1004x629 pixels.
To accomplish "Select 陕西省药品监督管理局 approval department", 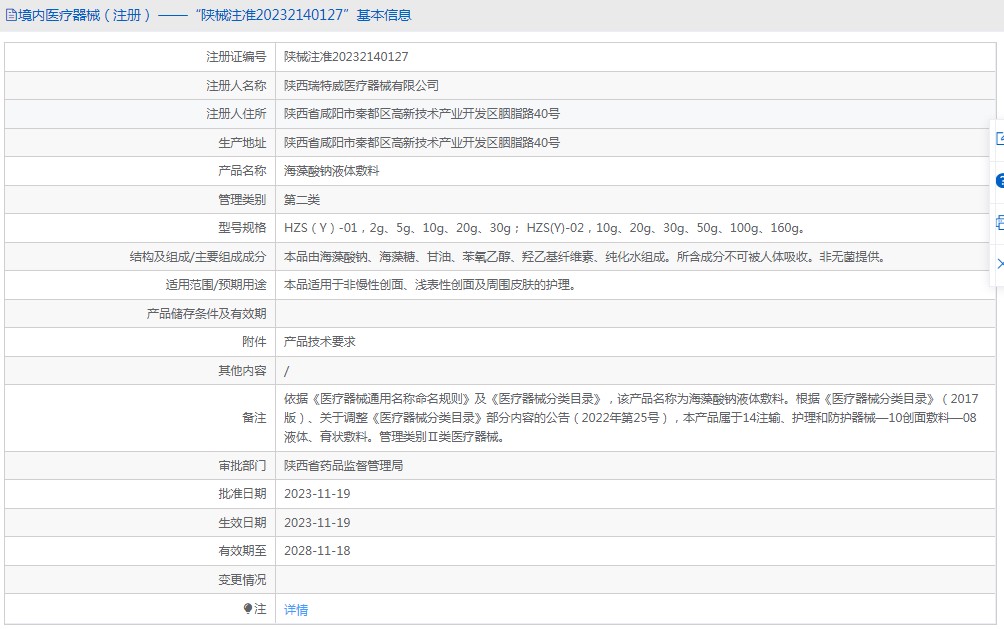I will tap(344, 466).
